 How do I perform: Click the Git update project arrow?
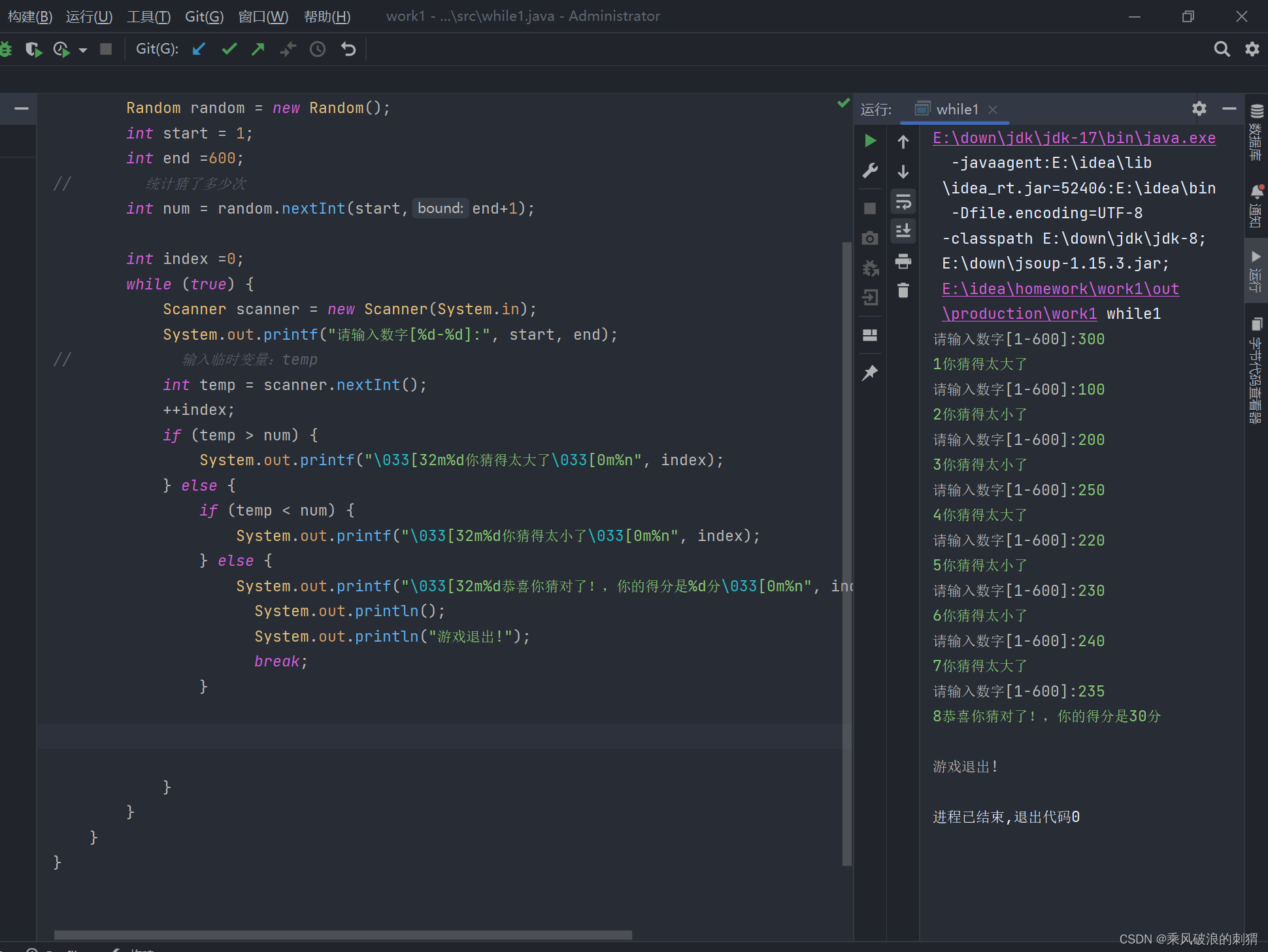pos(199,49)
